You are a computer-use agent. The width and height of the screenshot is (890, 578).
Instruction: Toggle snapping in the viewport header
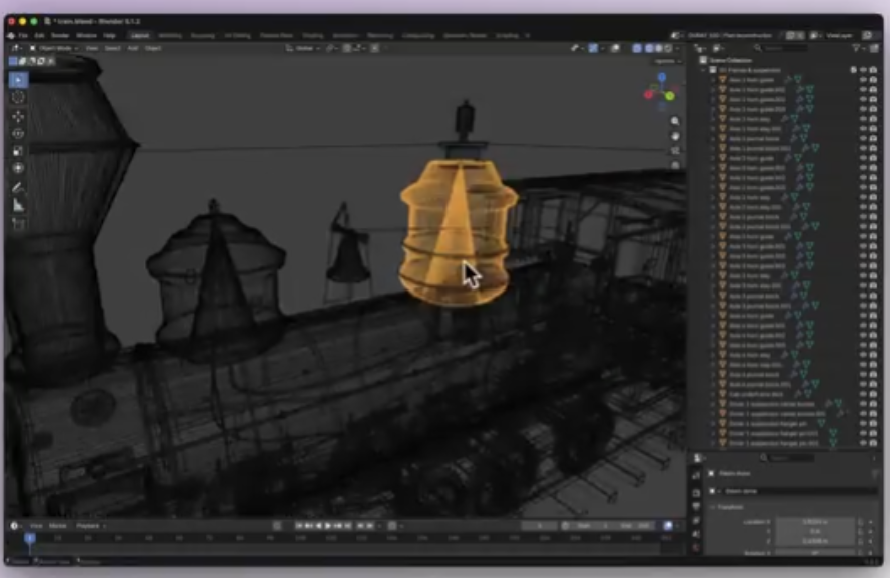tap(347, 48)
